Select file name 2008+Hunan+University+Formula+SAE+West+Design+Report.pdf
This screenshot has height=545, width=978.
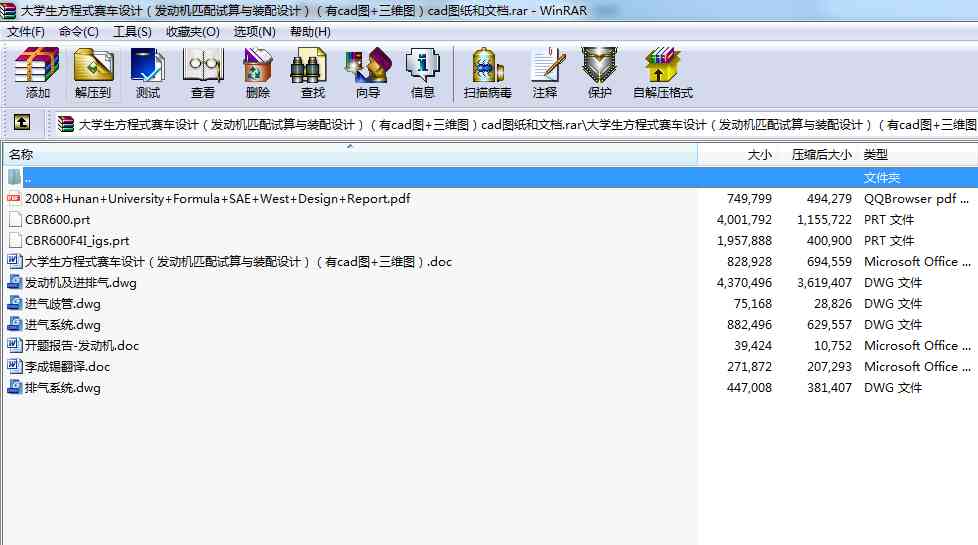(218, 198)
